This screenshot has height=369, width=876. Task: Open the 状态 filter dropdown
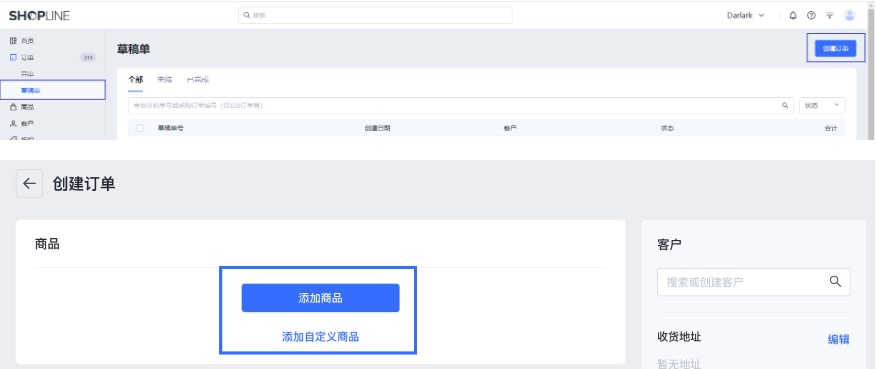(822, 105)
